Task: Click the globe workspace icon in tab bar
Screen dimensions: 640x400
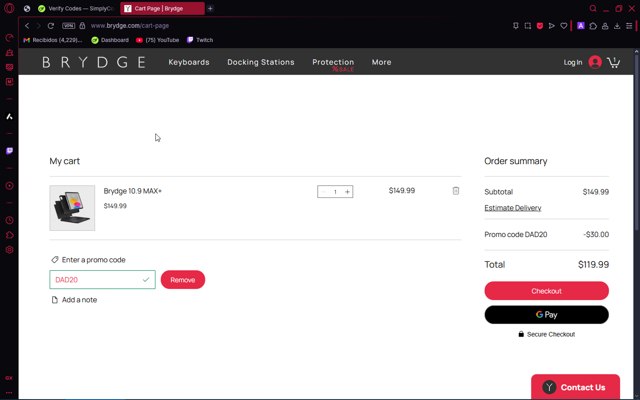Action: (27, 9)
